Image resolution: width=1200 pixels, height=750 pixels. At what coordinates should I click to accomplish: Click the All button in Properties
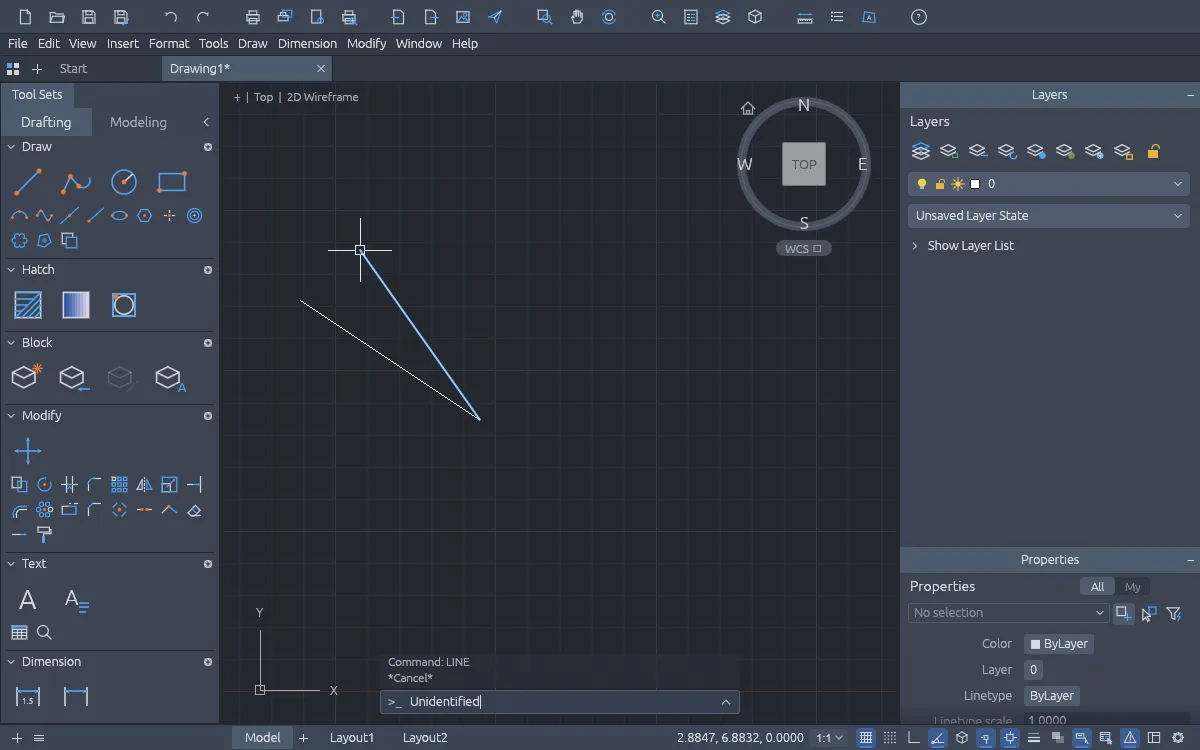1098,587
